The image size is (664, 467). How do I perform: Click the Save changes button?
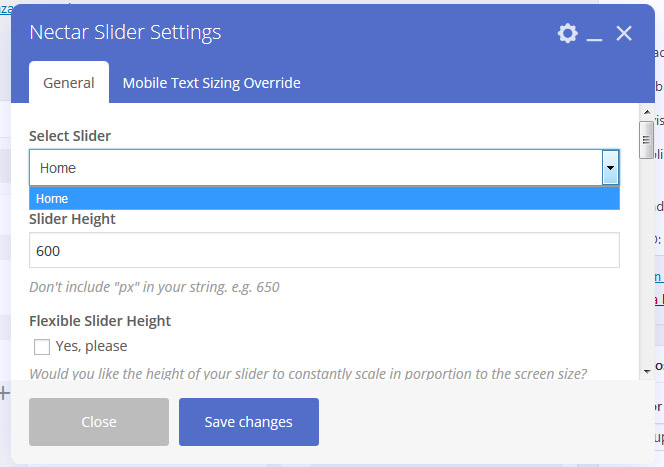click(x=249, y=422)
